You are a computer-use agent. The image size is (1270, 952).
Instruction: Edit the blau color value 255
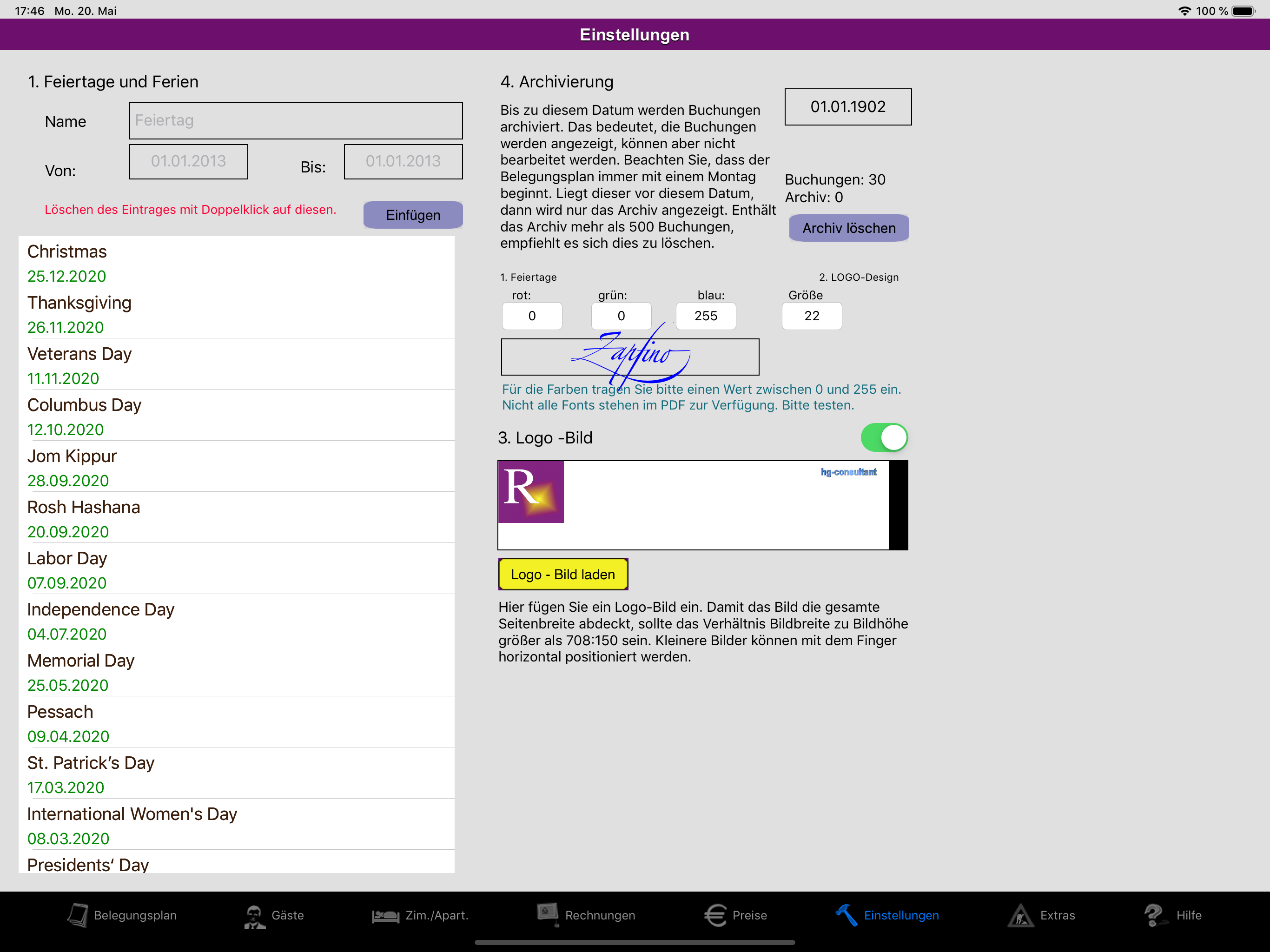706,316
